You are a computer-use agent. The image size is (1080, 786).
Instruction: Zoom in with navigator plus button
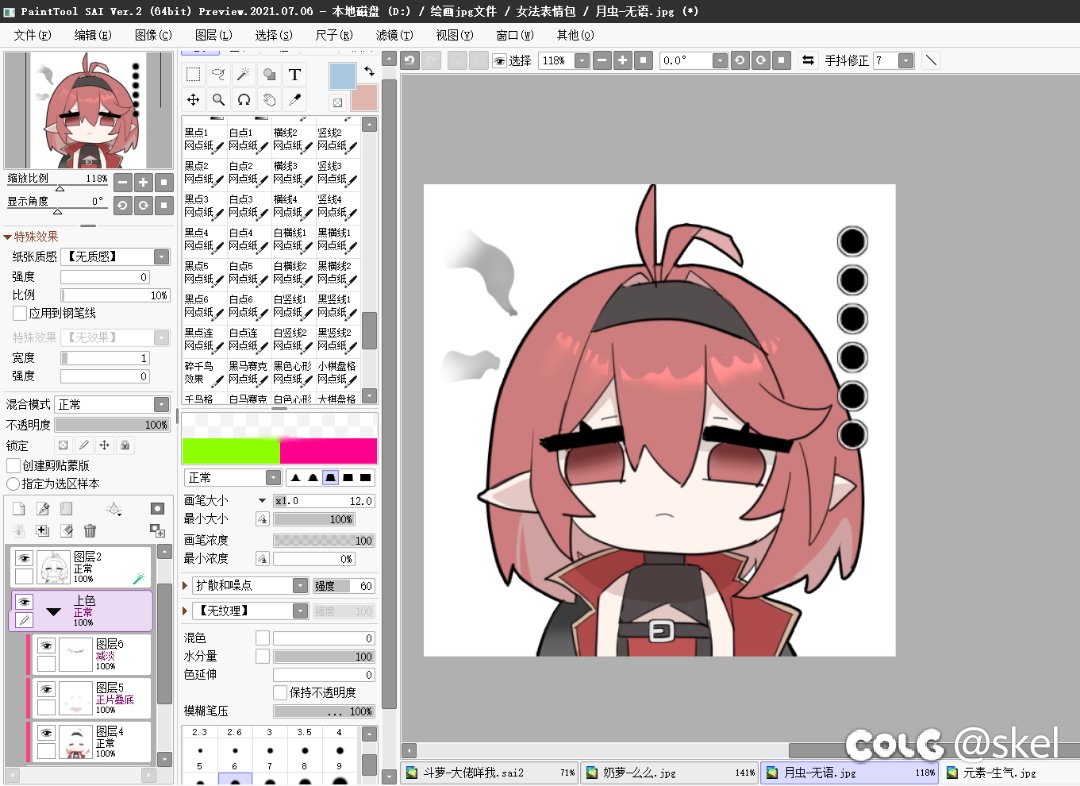point(143,183)
